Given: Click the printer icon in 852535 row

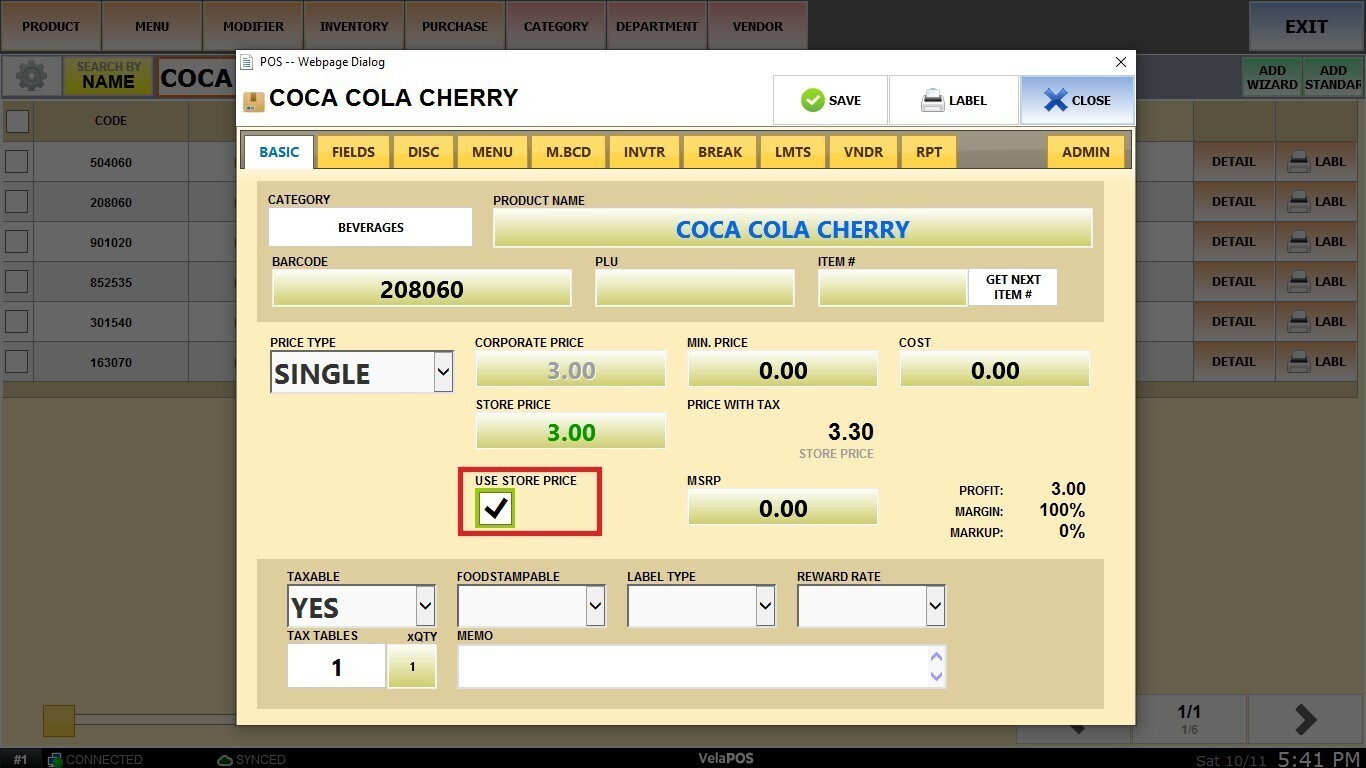Looking at the screenshot, I should pos(1299,282).
